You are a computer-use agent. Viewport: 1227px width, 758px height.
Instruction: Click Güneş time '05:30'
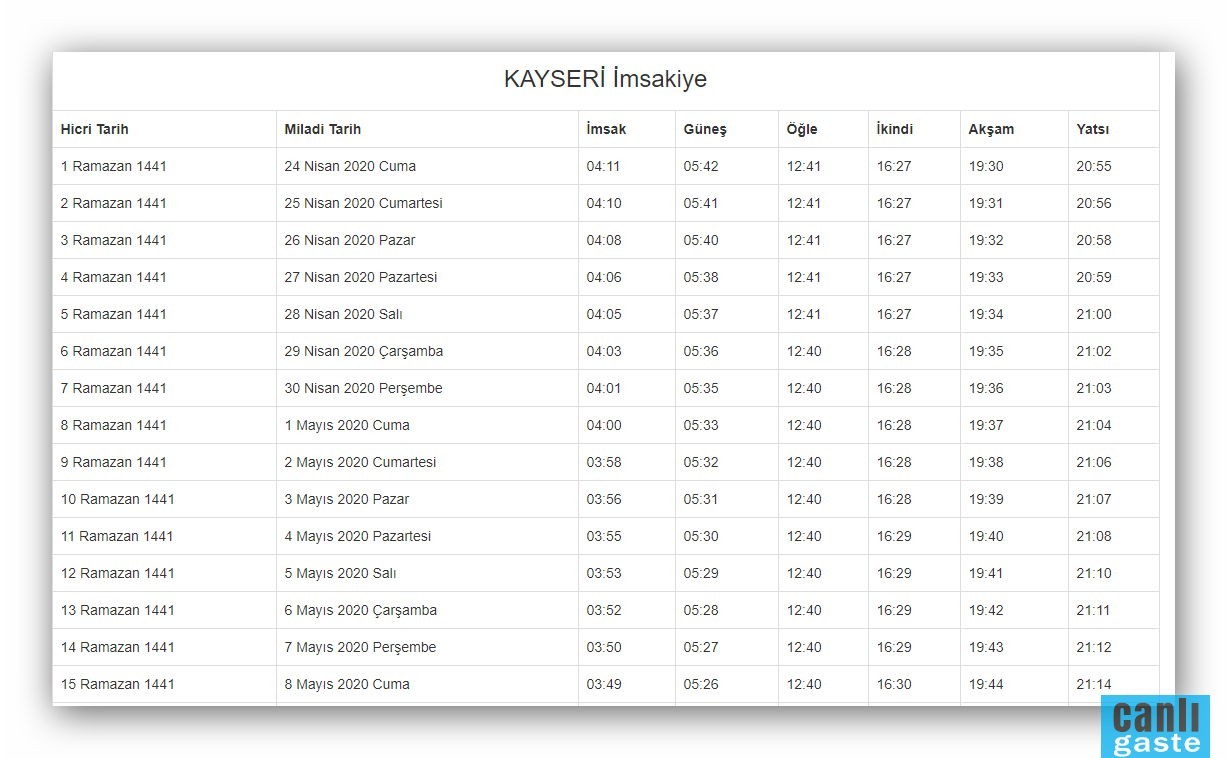[x=701, y=536]
